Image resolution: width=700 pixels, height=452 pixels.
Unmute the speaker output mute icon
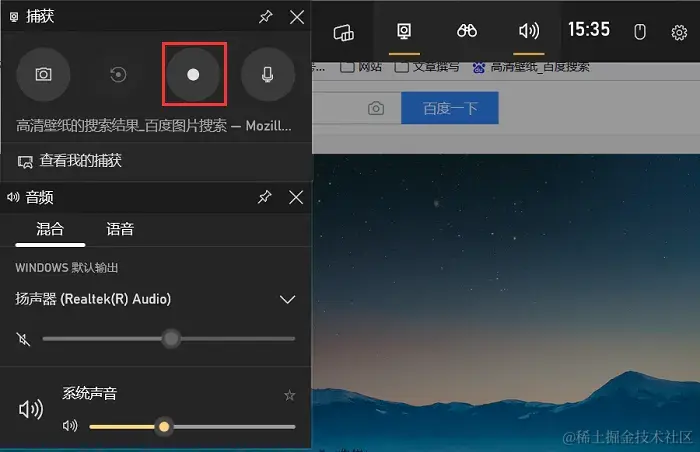[x=23, y=339]
